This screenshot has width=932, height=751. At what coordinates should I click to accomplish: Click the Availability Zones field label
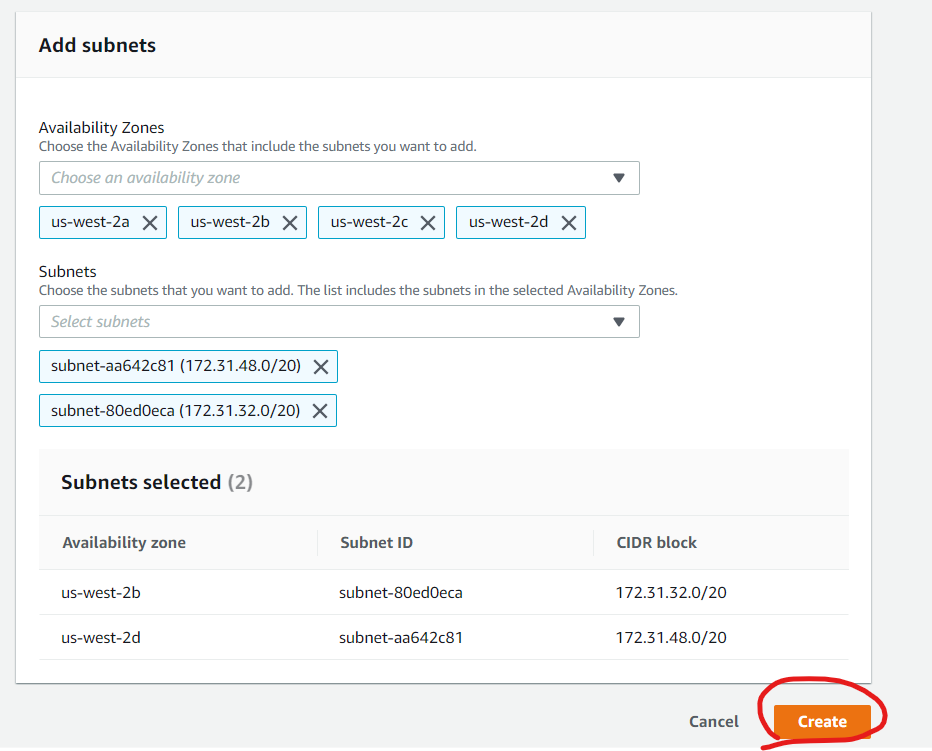102,127
